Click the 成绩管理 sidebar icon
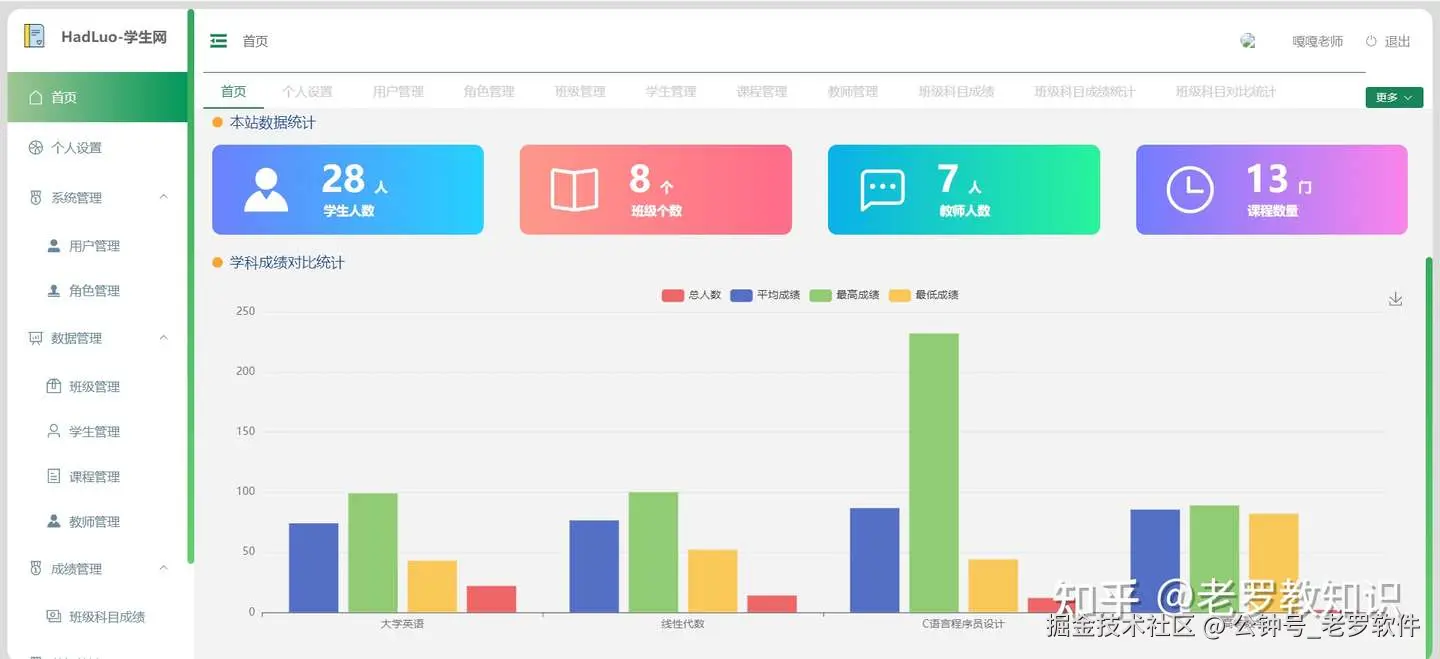The height and width of the screenshot is (659, 1440). (36, 568)
